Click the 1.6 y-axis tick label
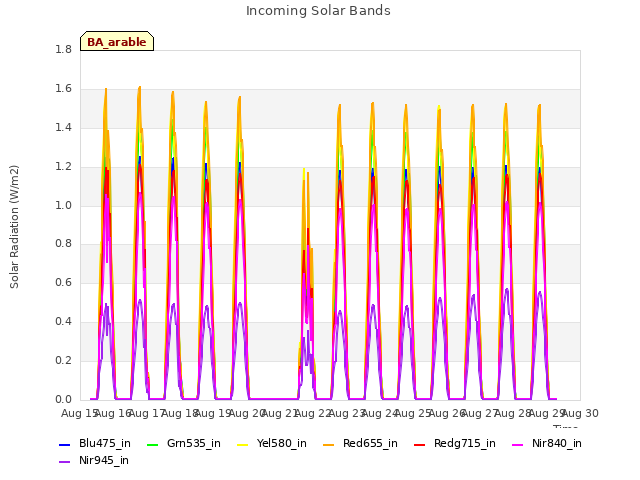Viewport: 640px width, 480px height. 63,89
